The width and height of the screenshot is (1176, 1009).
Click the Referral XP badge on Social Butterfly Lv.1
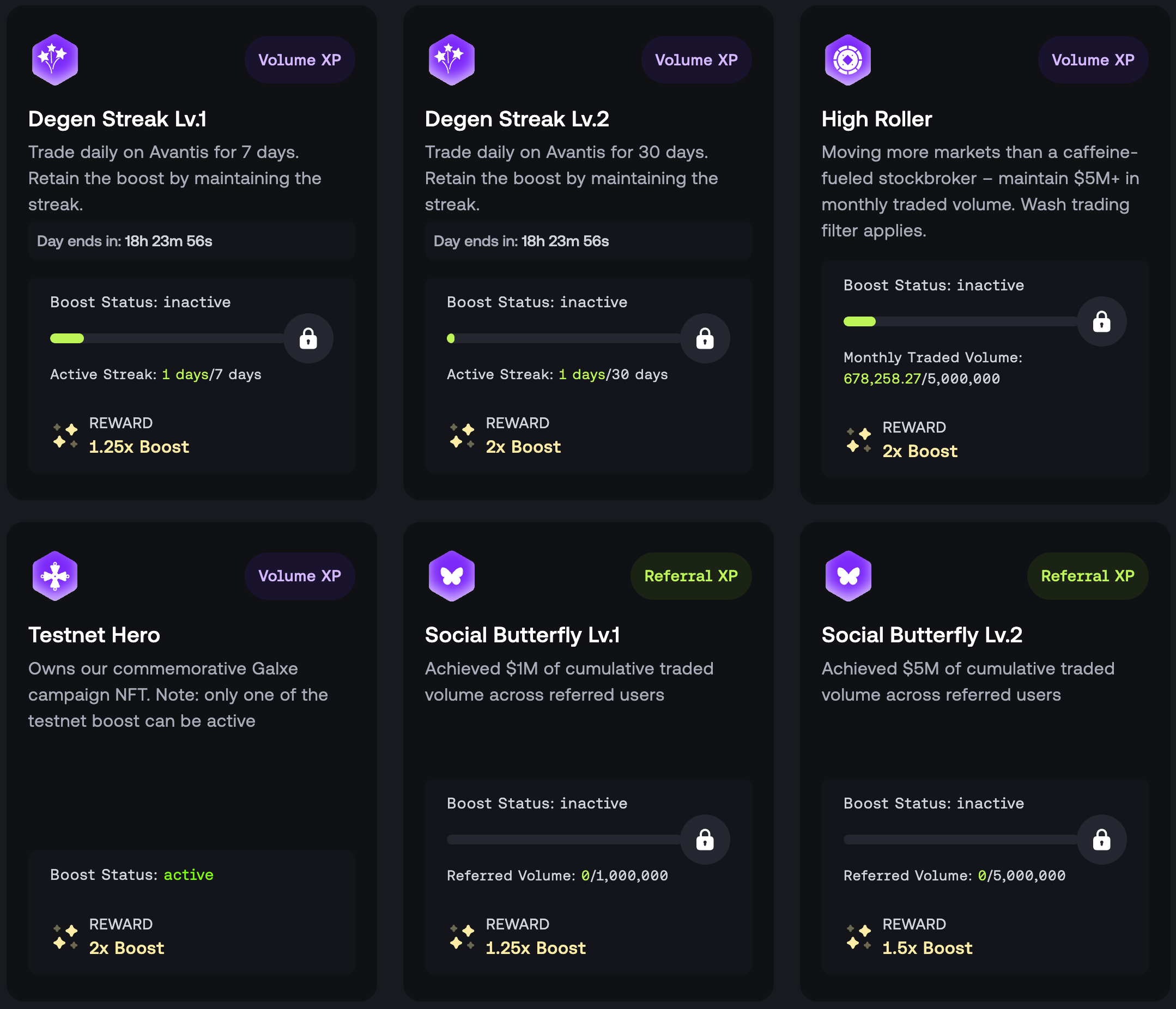click(691, 575)
